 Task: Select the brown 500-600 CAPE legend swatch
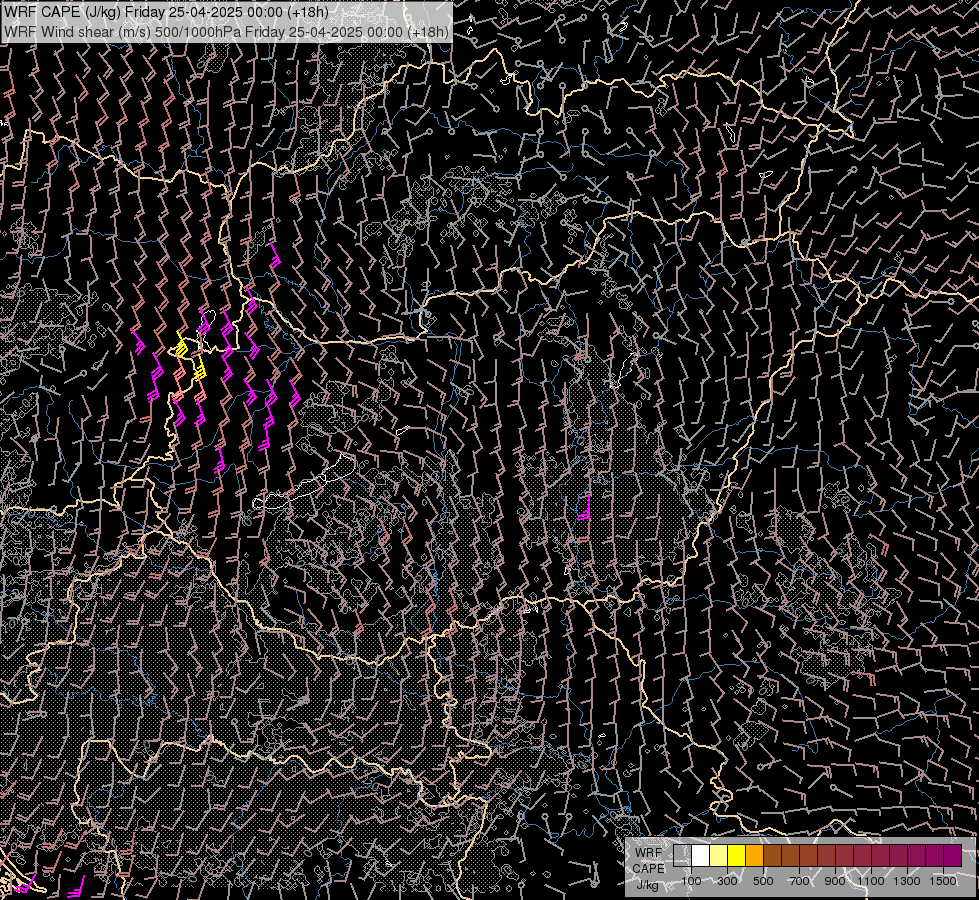click(772, 856)
